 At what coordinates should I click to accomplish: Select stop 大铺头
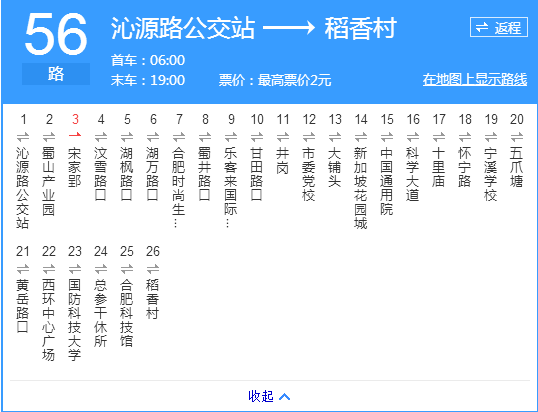coord(335,167)
